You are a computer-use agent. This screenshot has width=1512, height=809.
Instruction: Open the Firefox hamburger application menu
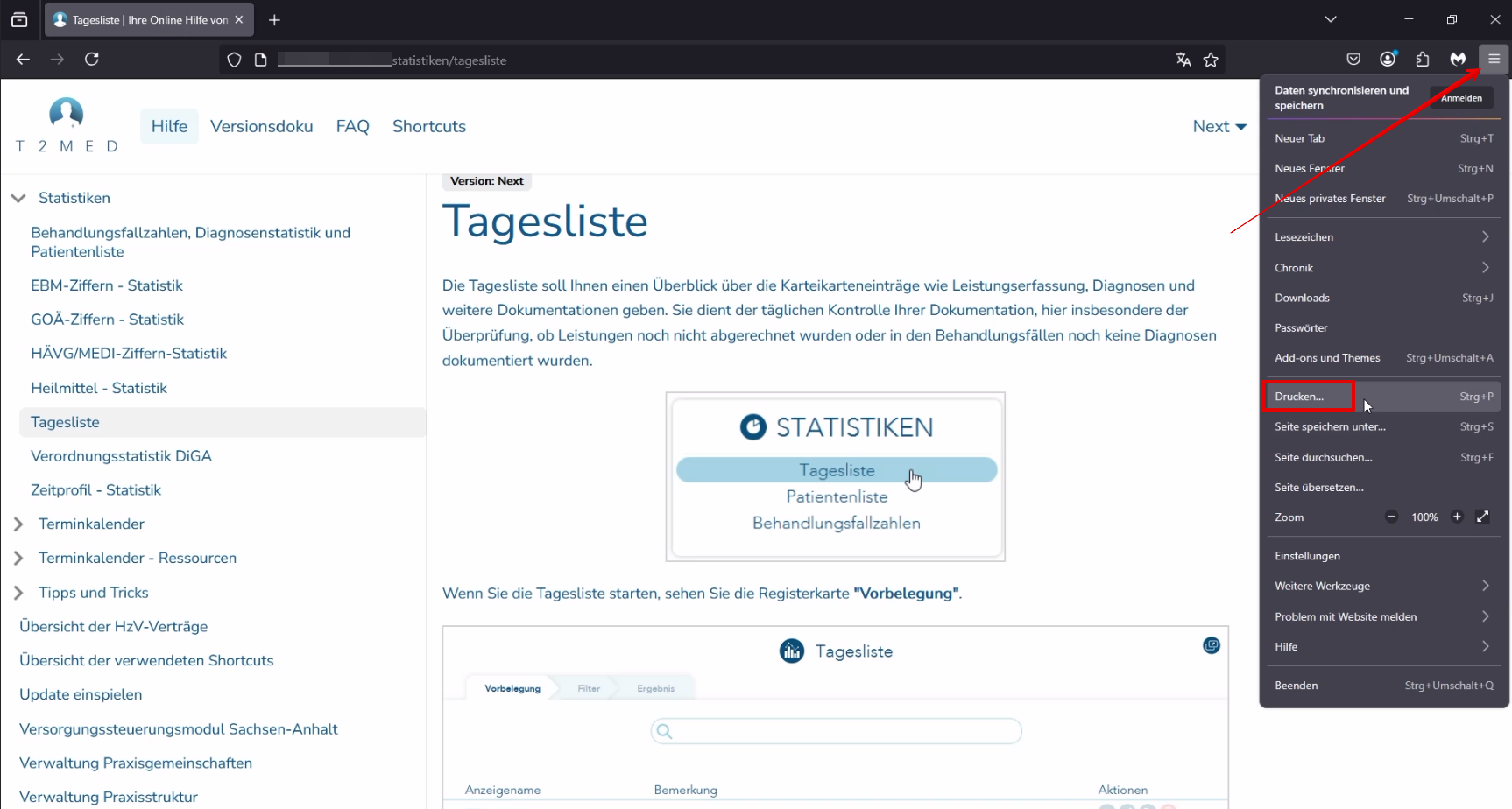pos(1494,59)
